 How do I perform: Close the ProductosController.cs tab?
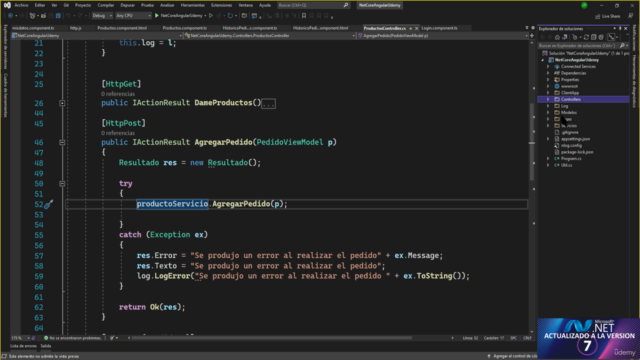416,28
